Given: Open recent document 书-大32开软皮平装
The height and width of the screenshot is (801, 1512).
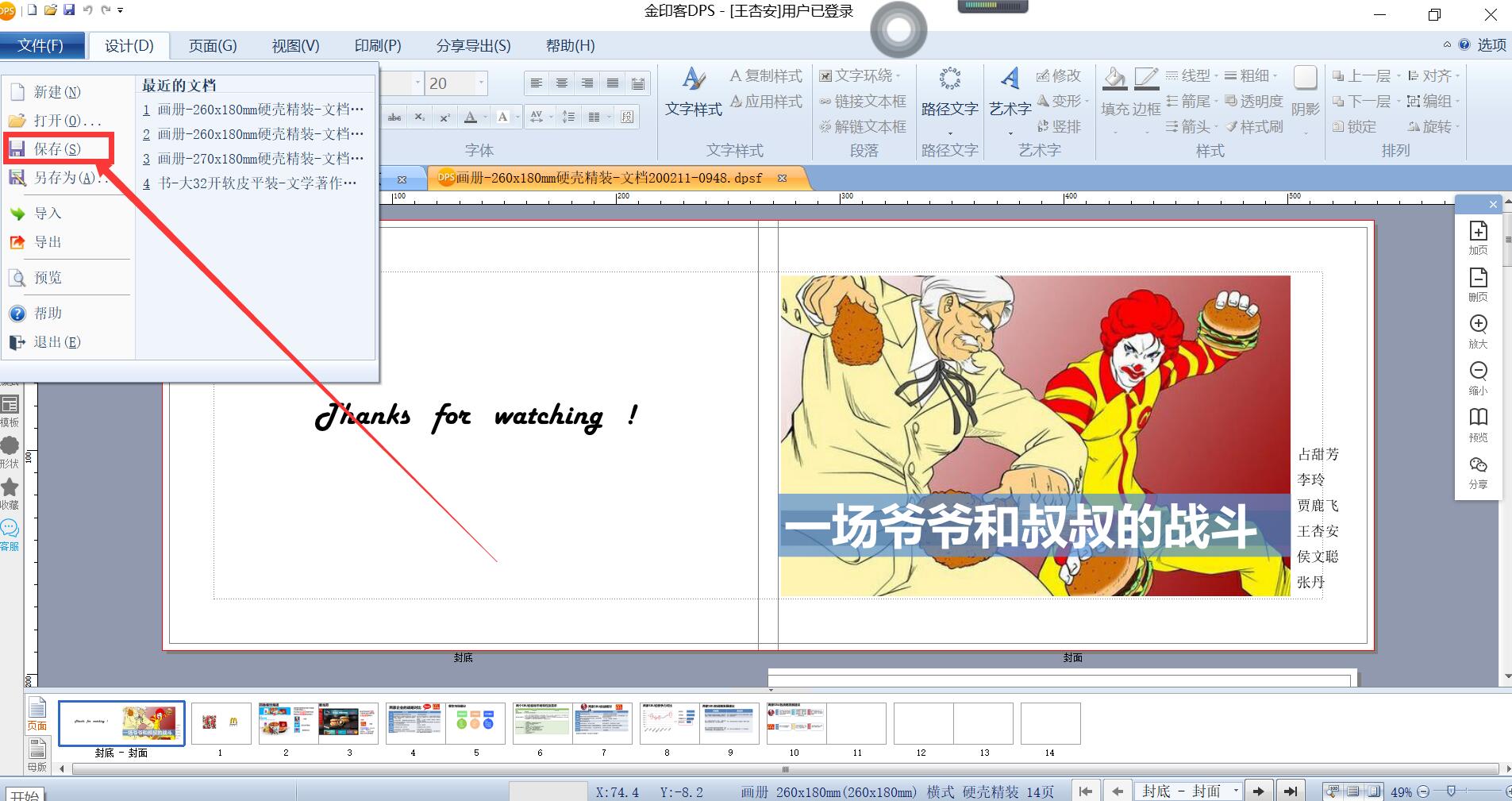Looking at the screenshot, I should click(250, 183).
